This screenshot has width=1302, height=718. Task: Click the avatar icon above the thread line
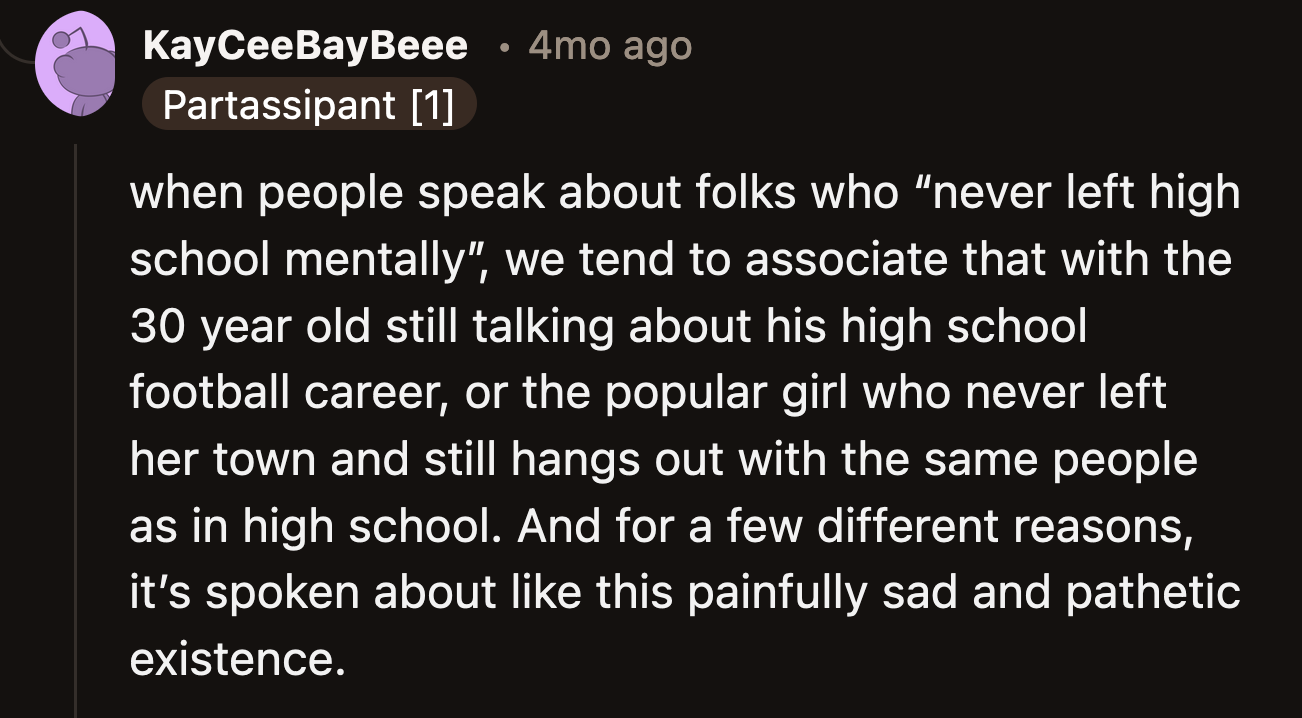78,62
